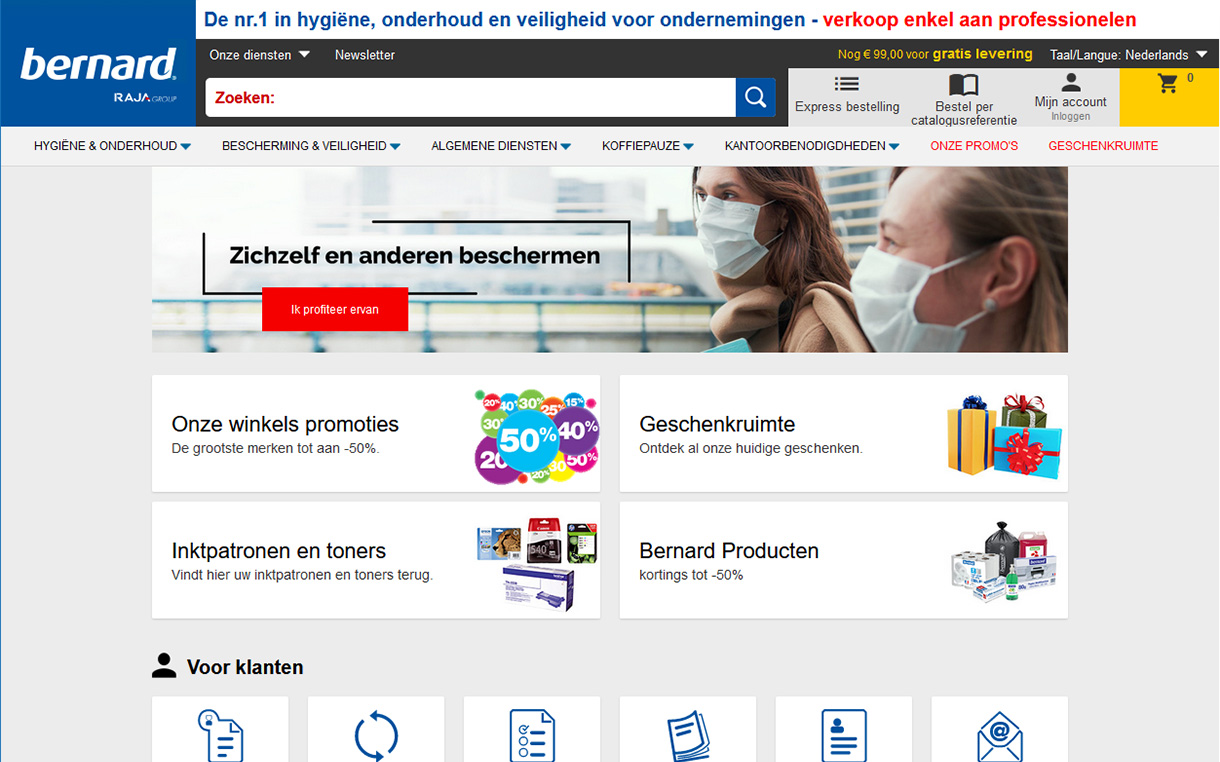Open Onze Promo's in navigation bar

coord(973,146)
